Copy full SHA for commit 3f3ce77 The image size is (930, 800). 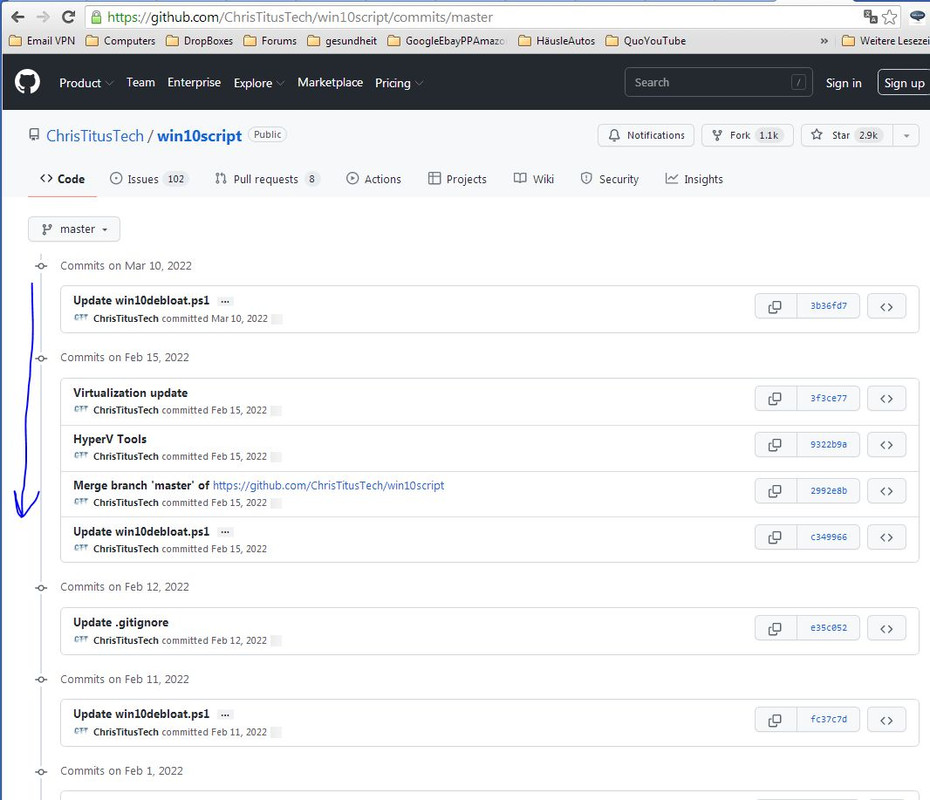click(775, 399)
